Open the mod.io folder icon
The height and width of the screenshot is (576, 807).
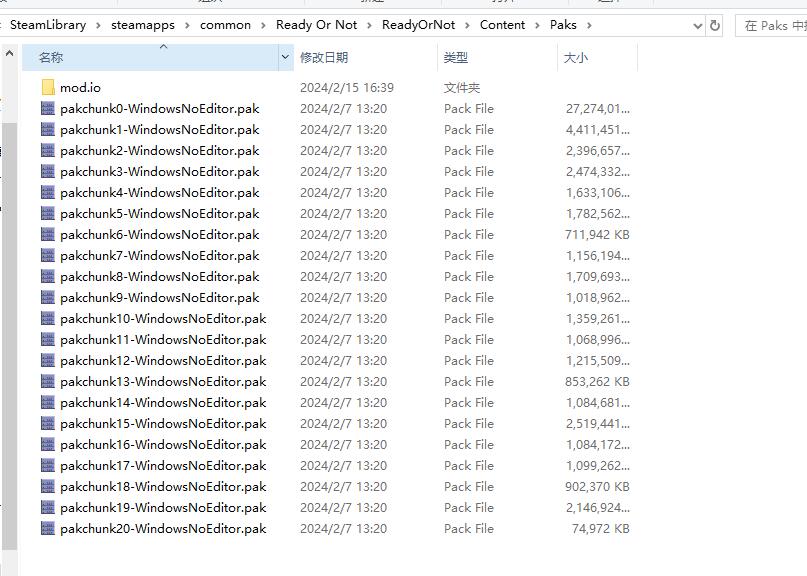point(48,88)
